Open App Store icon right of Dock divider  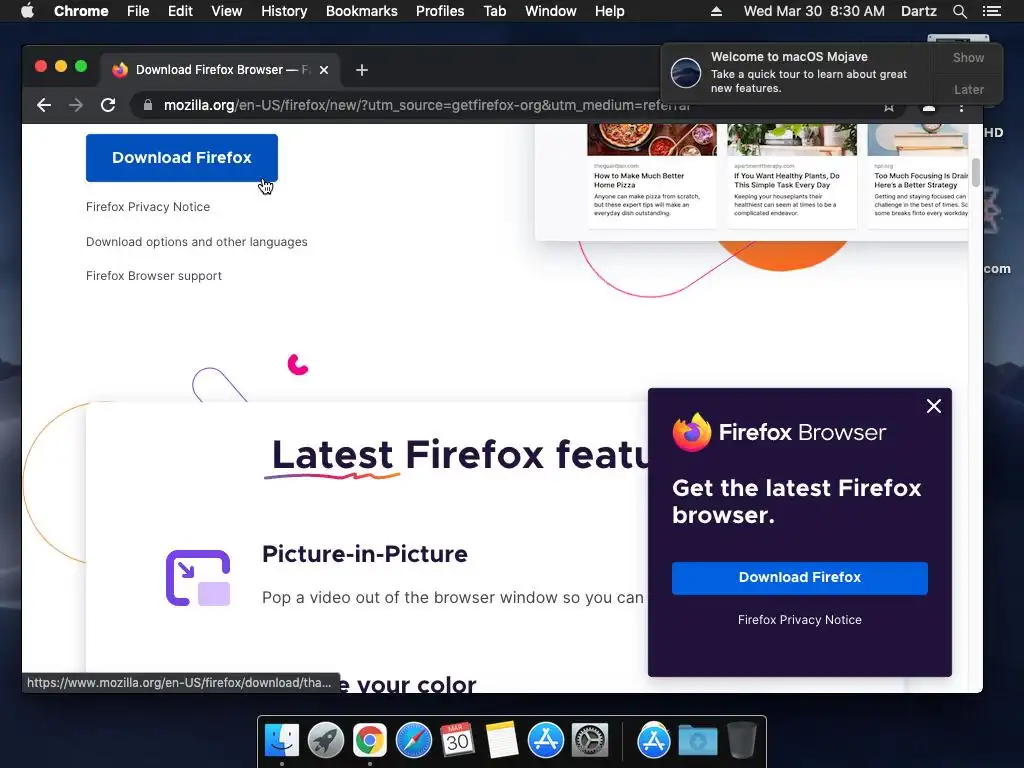click(x=654, y=741)
